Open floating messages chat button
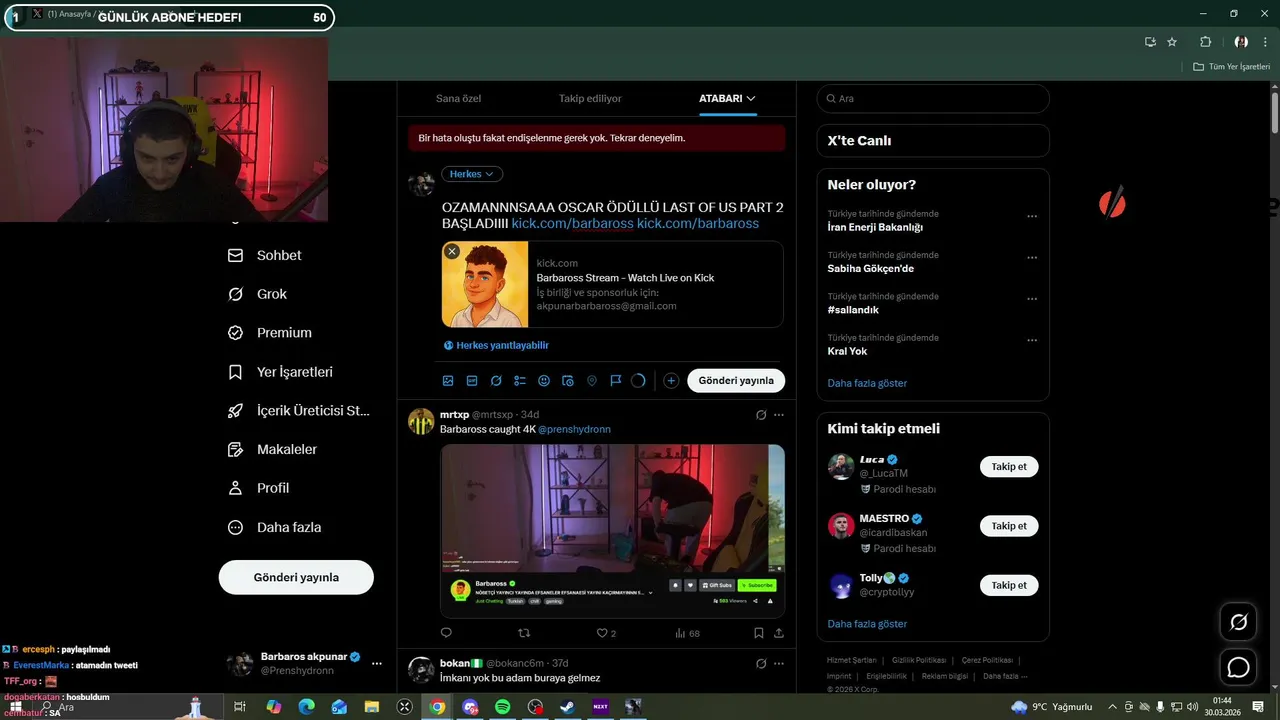1280x720 pixels. (x=1238, y=667)
